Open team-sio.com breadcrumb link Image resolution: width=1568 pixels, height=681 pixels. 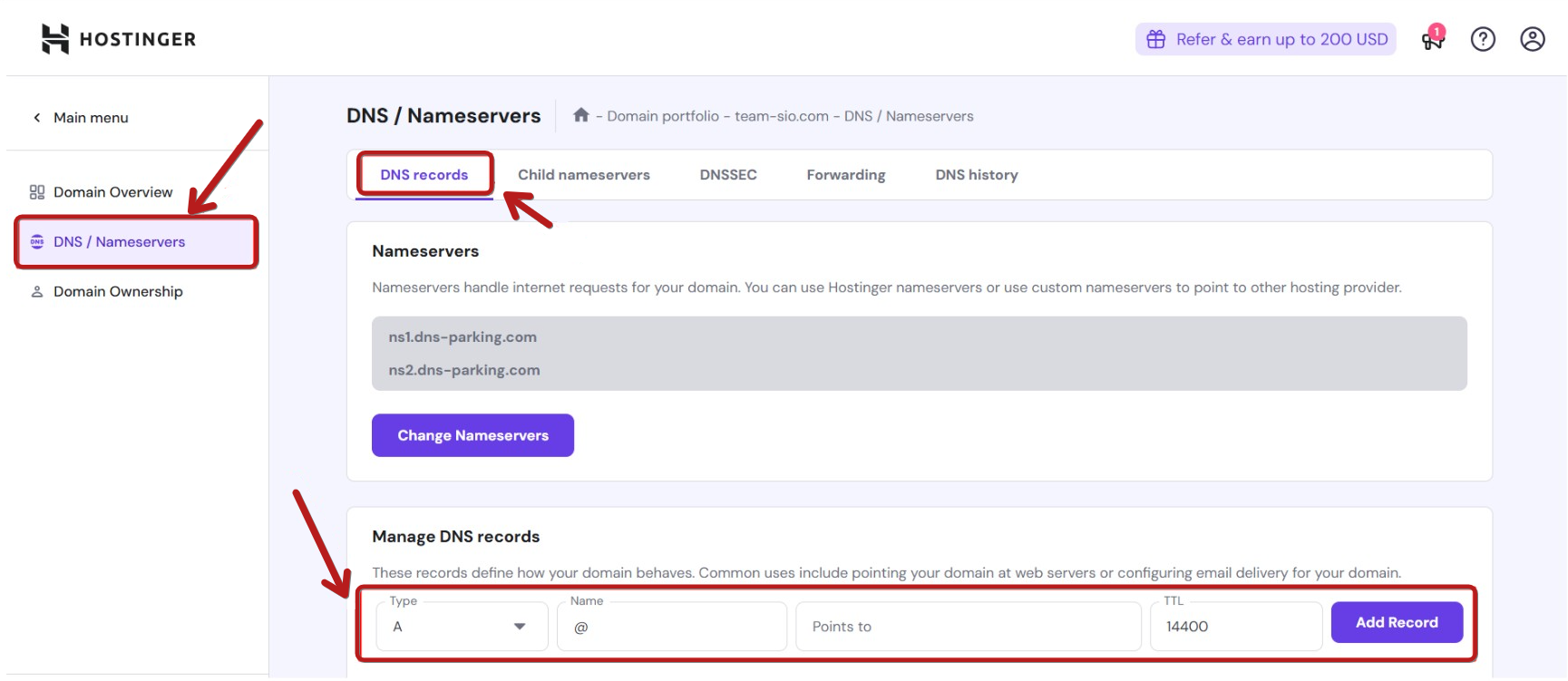(782, 116)
